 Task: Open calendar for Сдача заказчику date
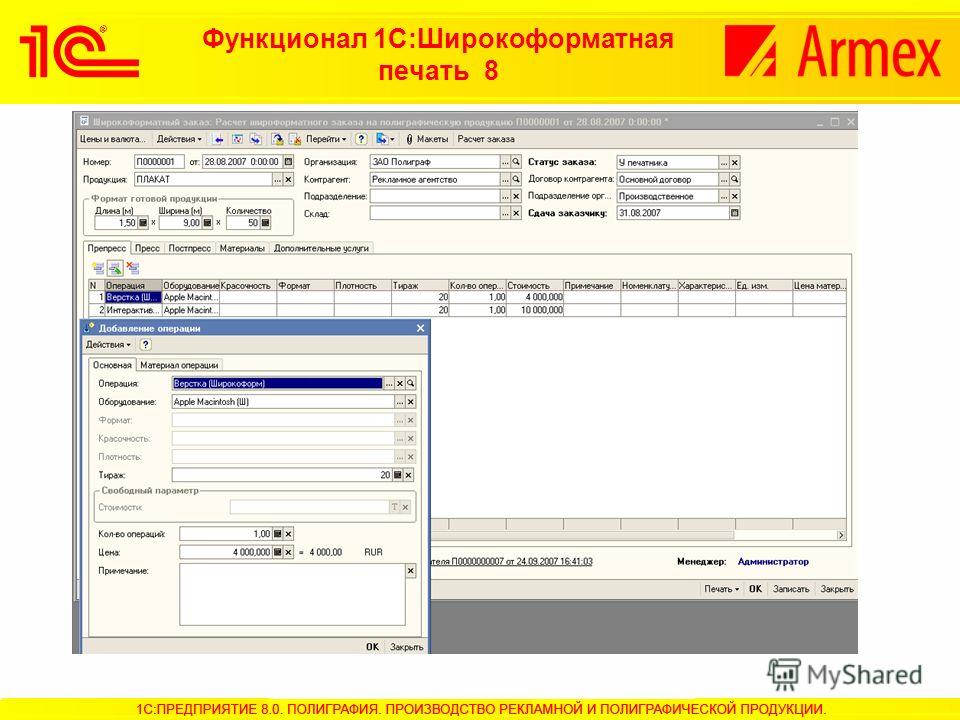(735, 213)
